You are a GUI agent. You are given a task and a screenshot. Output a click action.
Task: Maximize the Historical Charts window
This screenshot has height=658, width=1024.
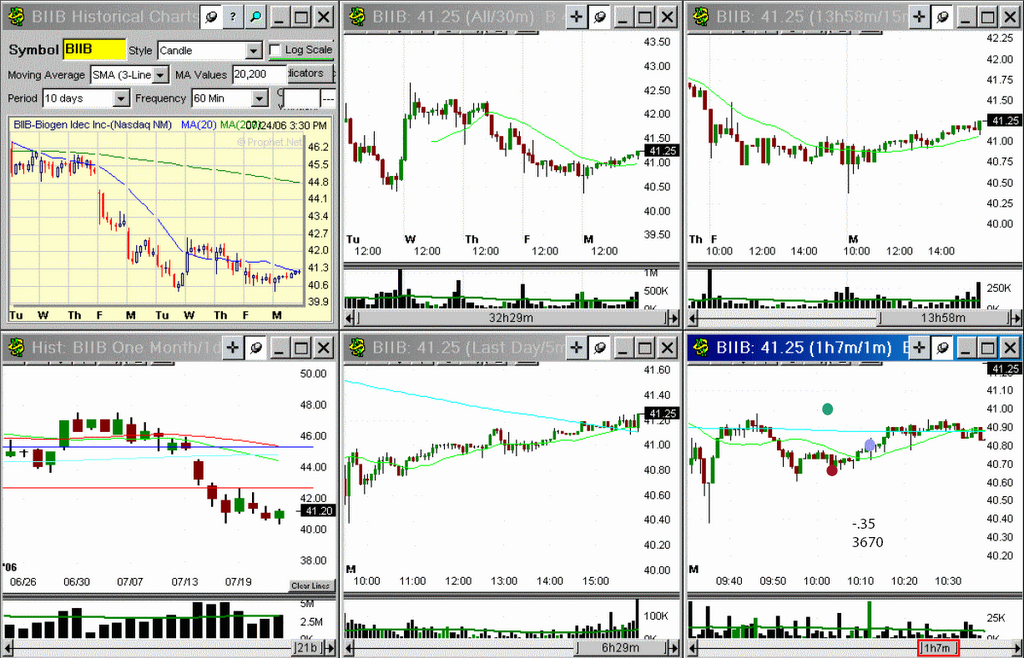pyautogui.click(x=302, y=17)
